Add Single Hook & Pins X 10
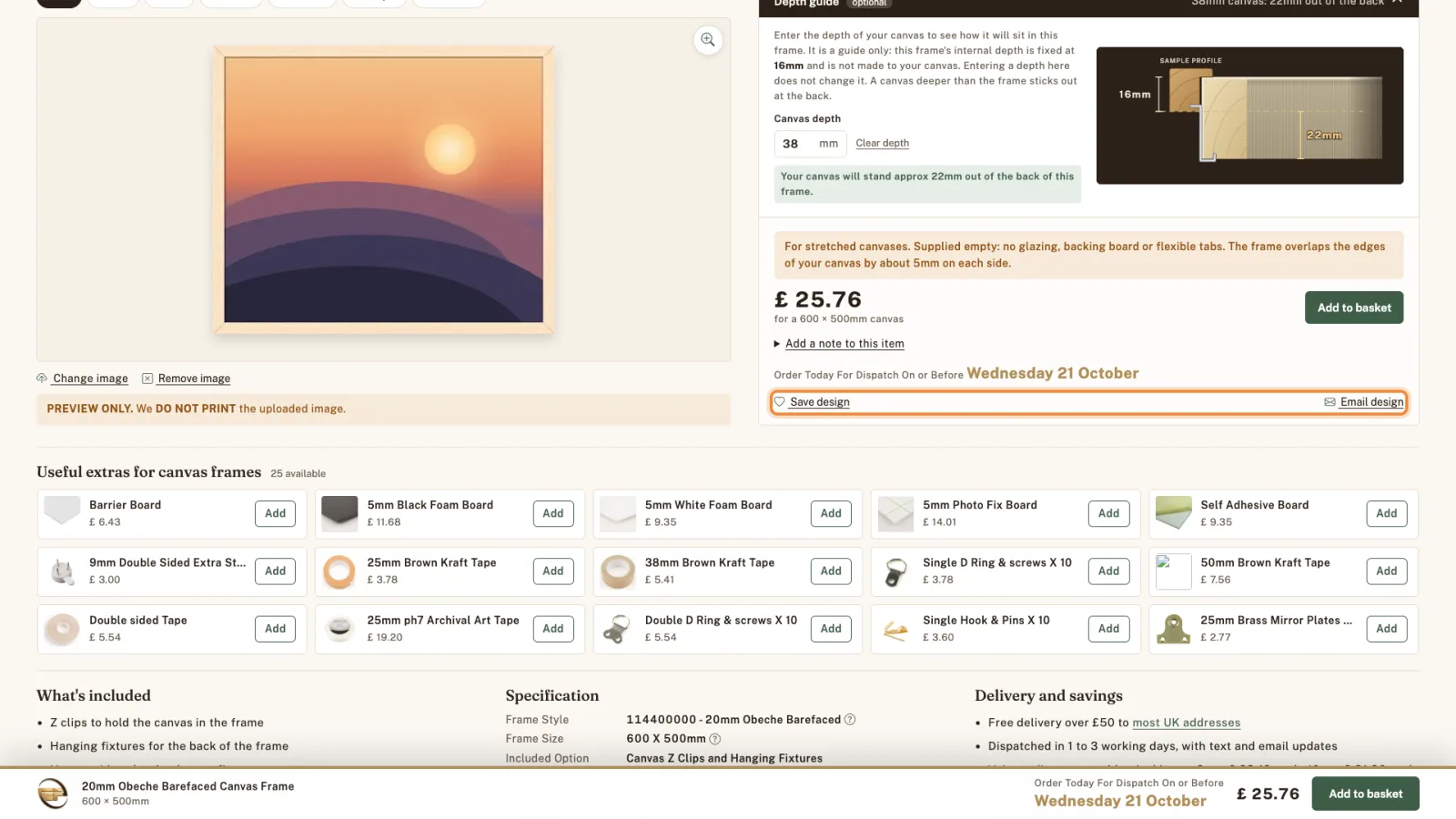The height and width of the screenshot is (819, 1456). coord(1108,629)
